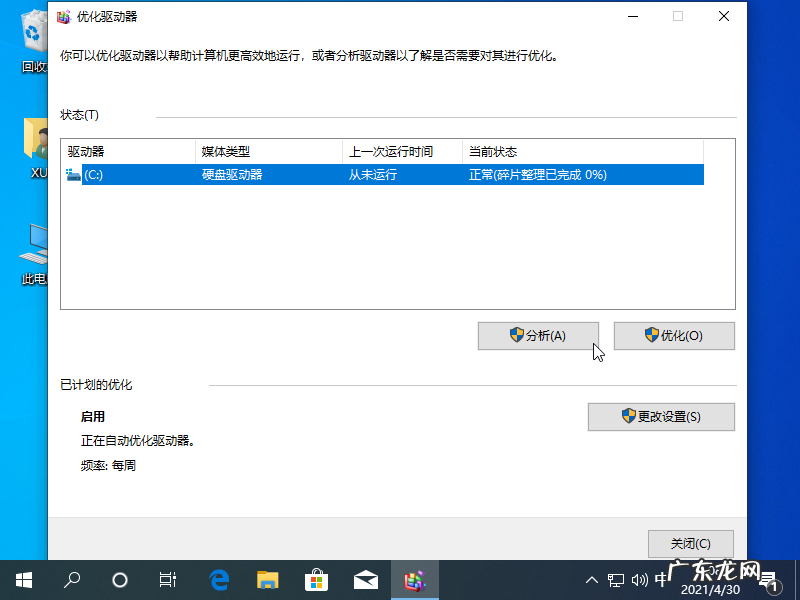
Task: Open the Mail app icon
Action: 366,579
